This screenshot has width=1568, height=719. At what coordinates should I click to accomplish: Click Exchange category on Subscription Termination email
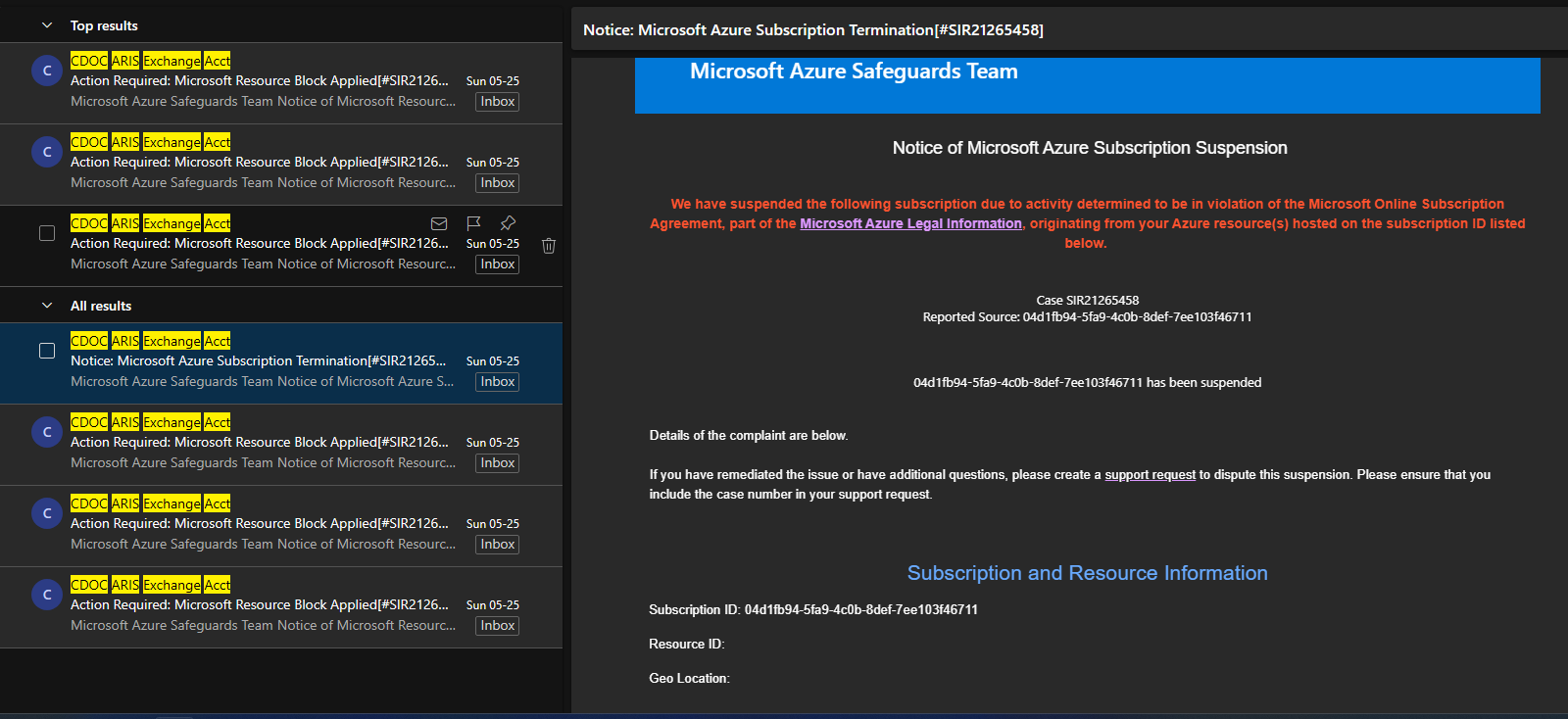(x=172, y=341)
